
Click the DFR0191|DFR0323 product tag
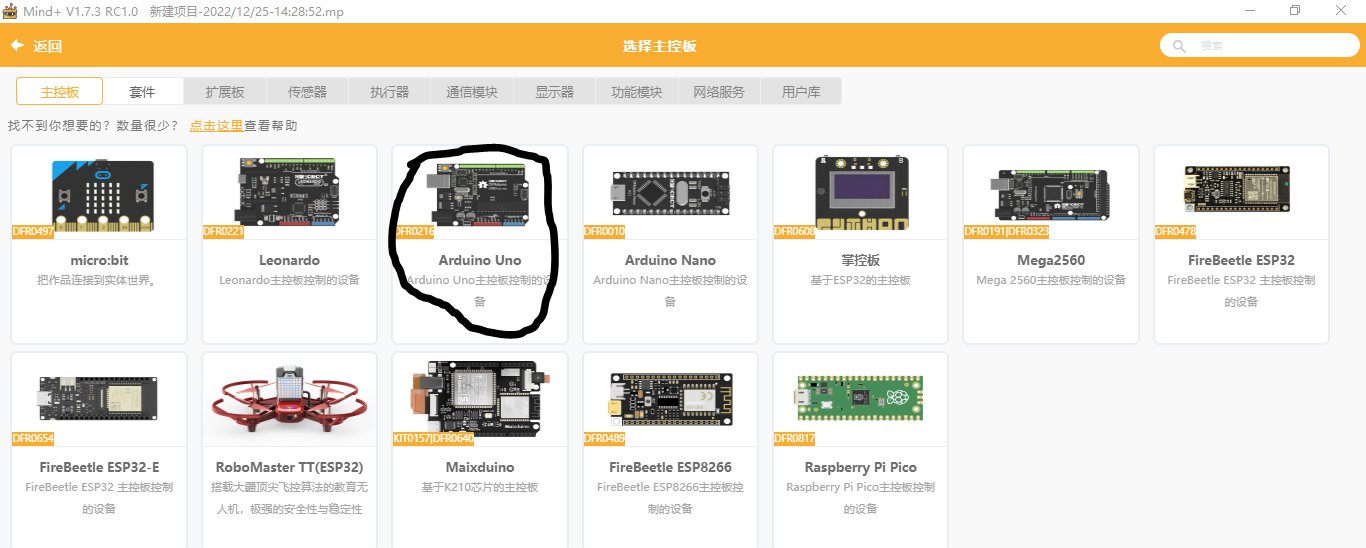point(1006,231)
